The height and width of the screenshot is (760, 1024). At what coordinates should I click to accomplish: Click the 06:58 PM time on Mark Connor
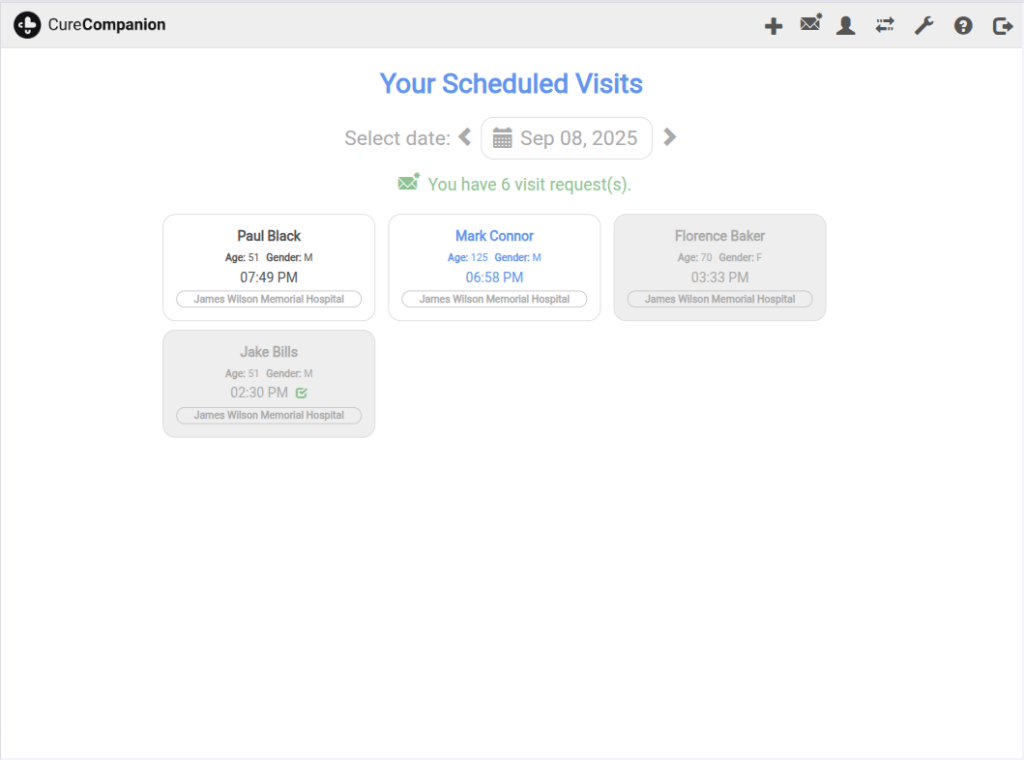click(x=494, y=277)
